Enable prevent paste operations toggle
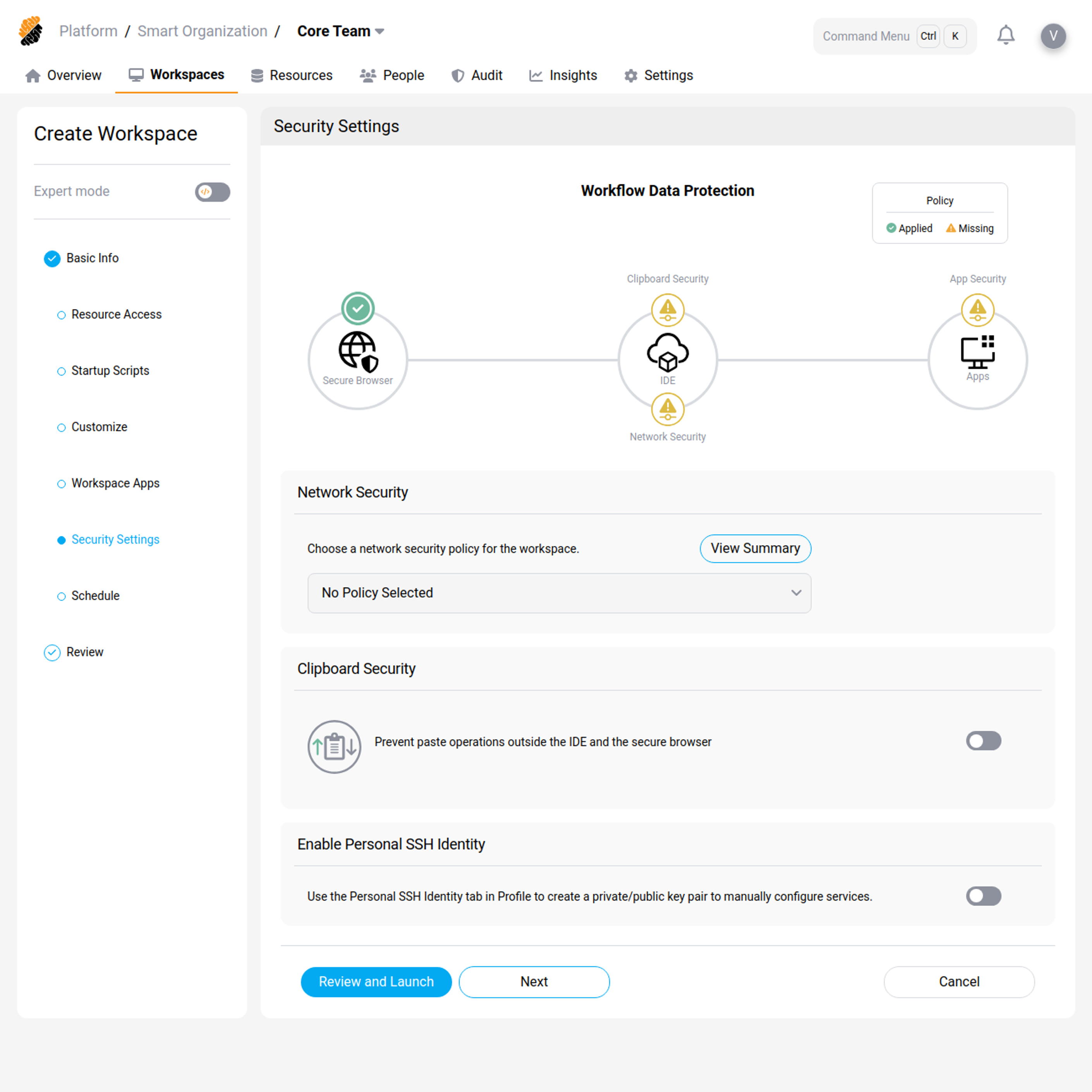 (x=983, y=741)
